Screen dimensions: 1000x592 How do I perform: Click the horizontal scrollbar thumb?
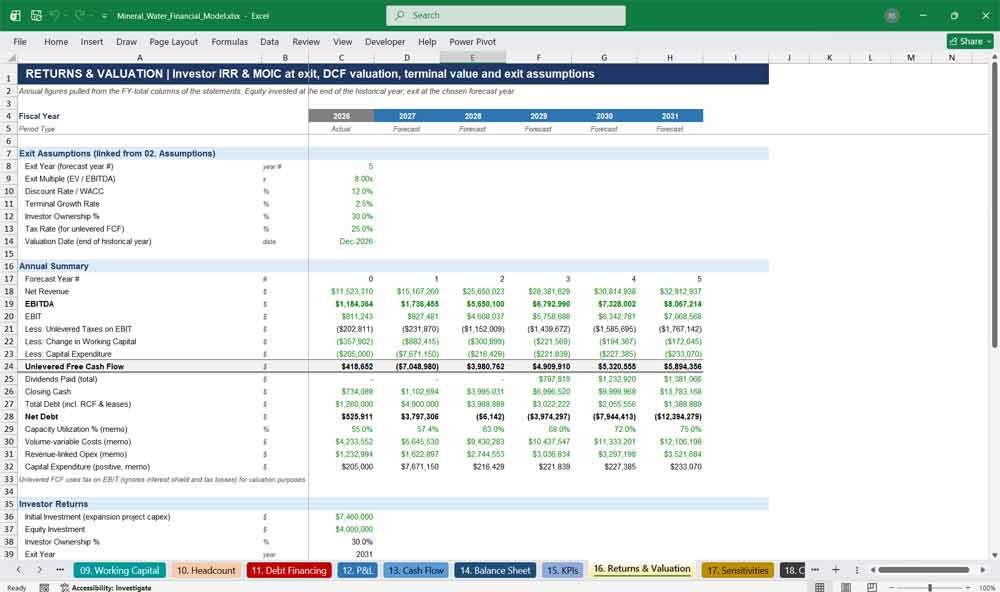(923, 570)
